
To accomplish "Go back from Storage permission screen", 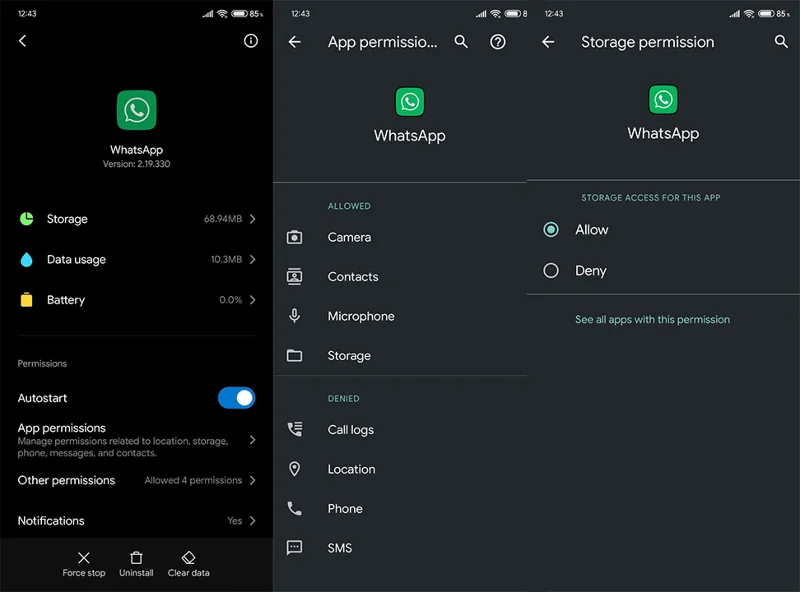I will (548, 42).
